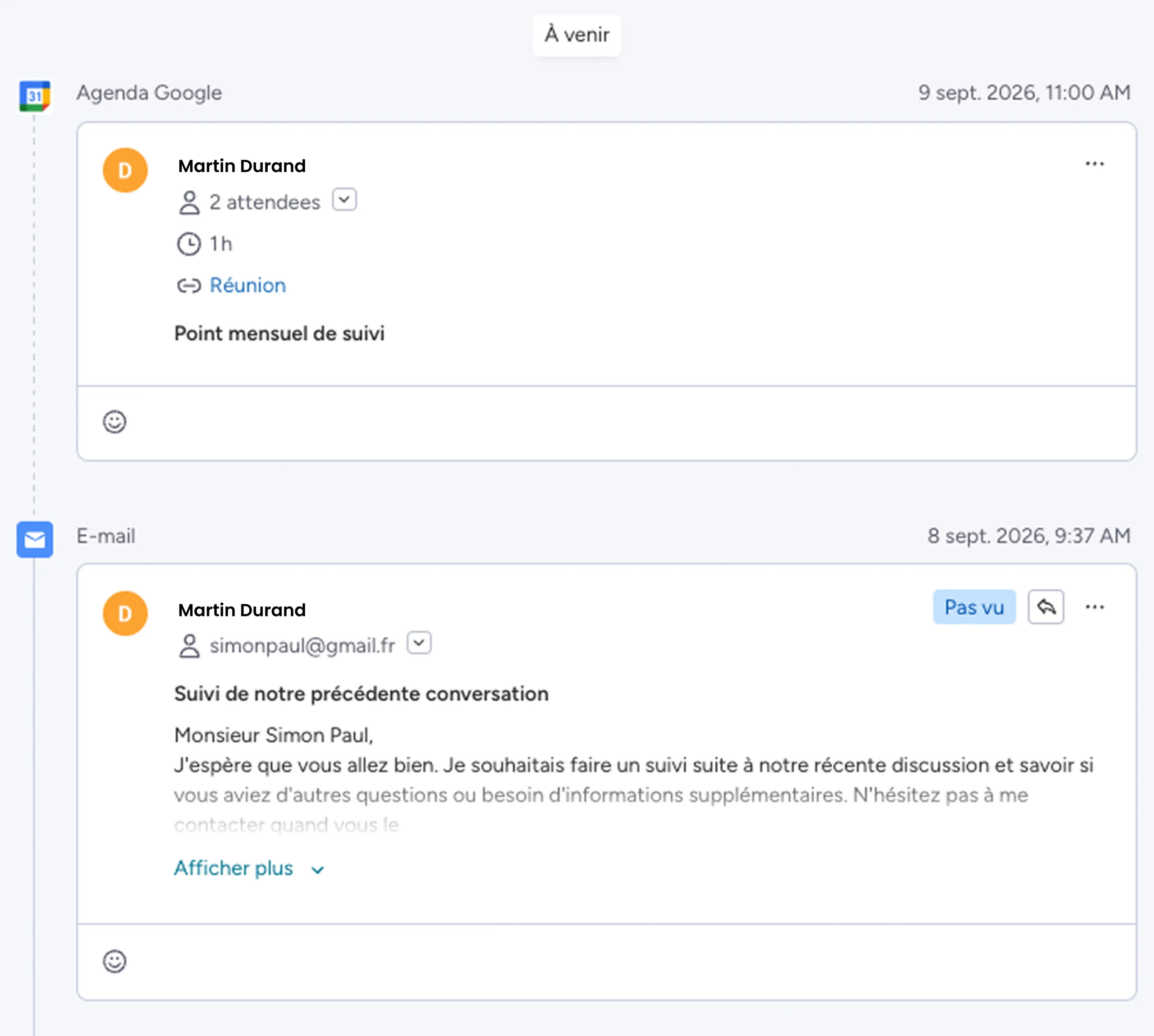
Task: Click the Google Calendar icon
Action: pyautogui.click(x=35, y=96)
